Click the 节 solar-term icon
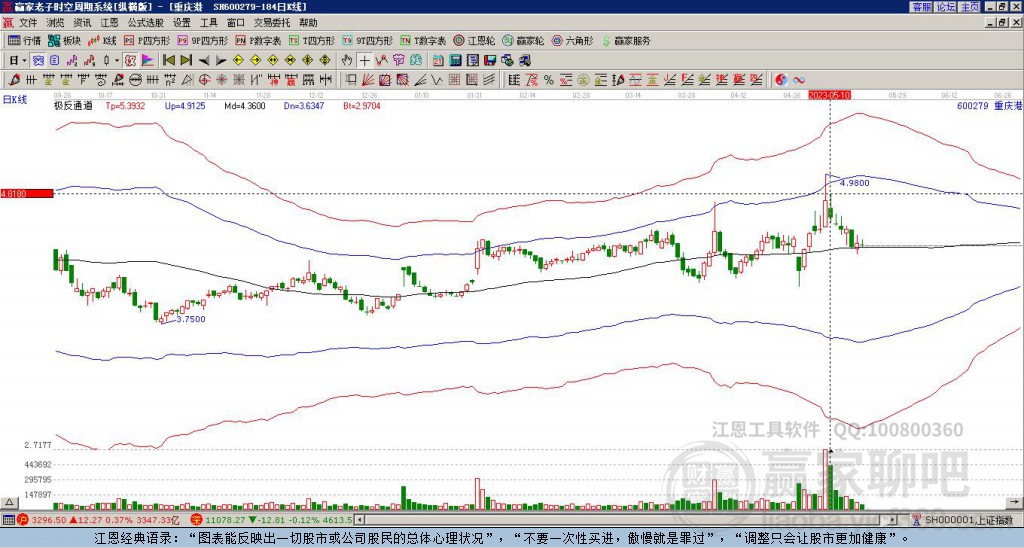This screenshot has width=1024, height=548. 398,61
